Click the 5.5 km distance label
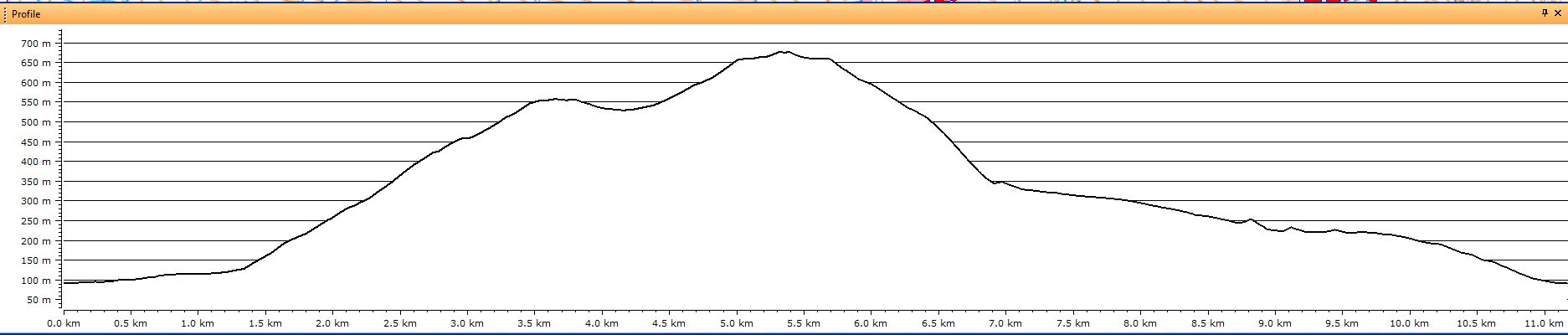Image resolution: width=1568 pixels, height=335 pixels. coord(804,323)
